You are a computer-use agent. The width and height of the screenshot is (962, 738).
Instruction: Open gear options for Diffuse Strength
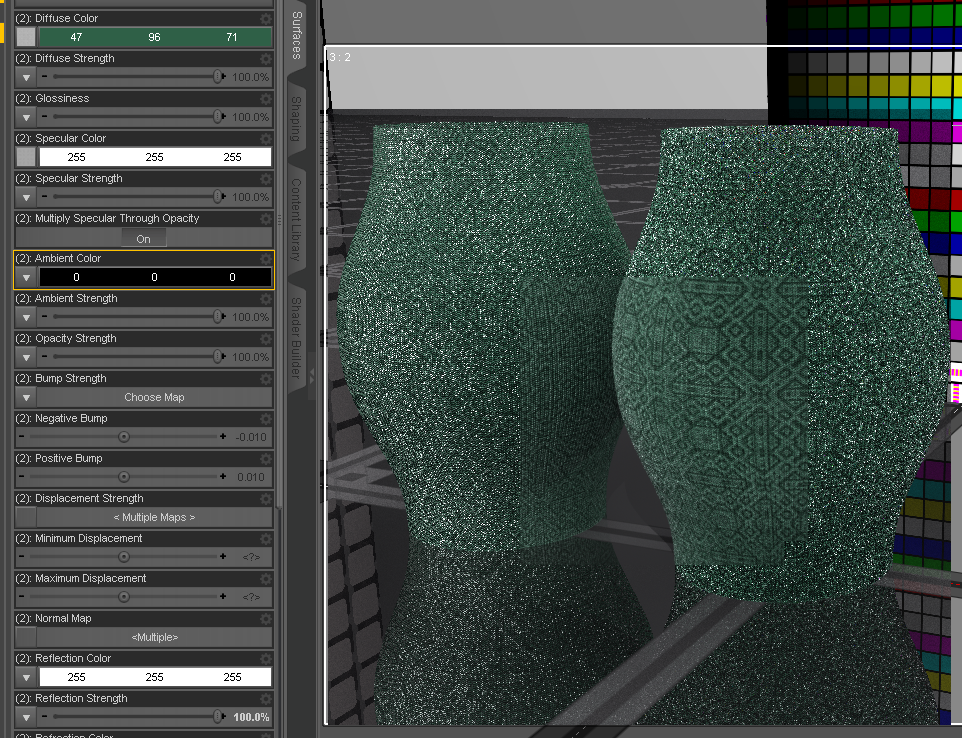click(266, 58)
